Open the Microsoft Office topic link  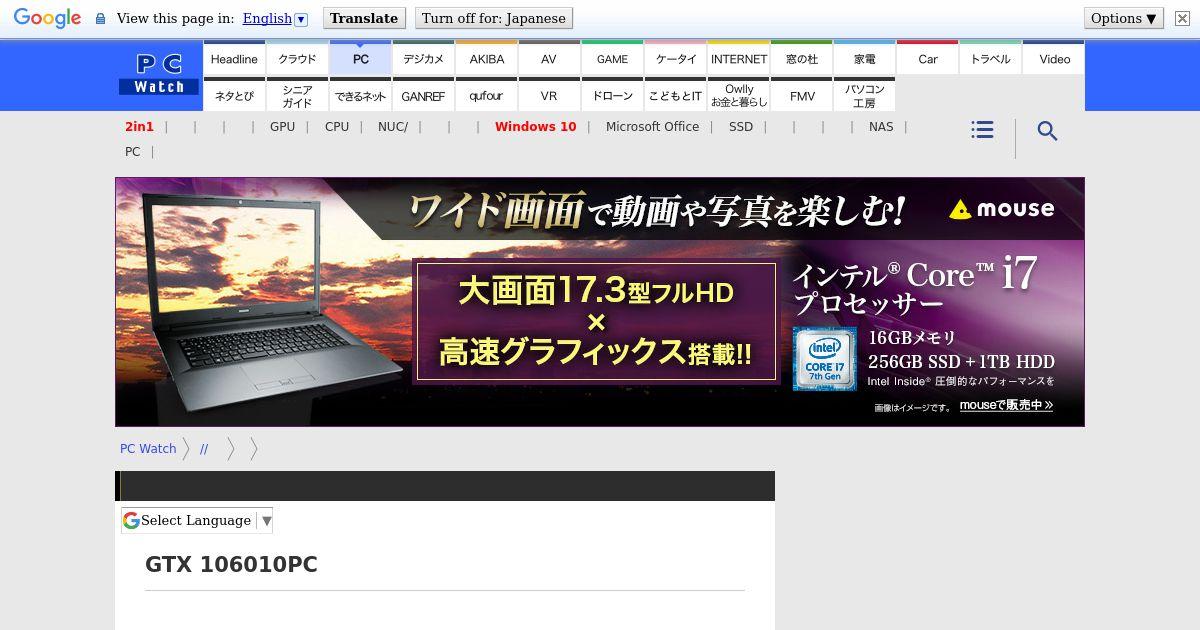(x=652, y=127)
